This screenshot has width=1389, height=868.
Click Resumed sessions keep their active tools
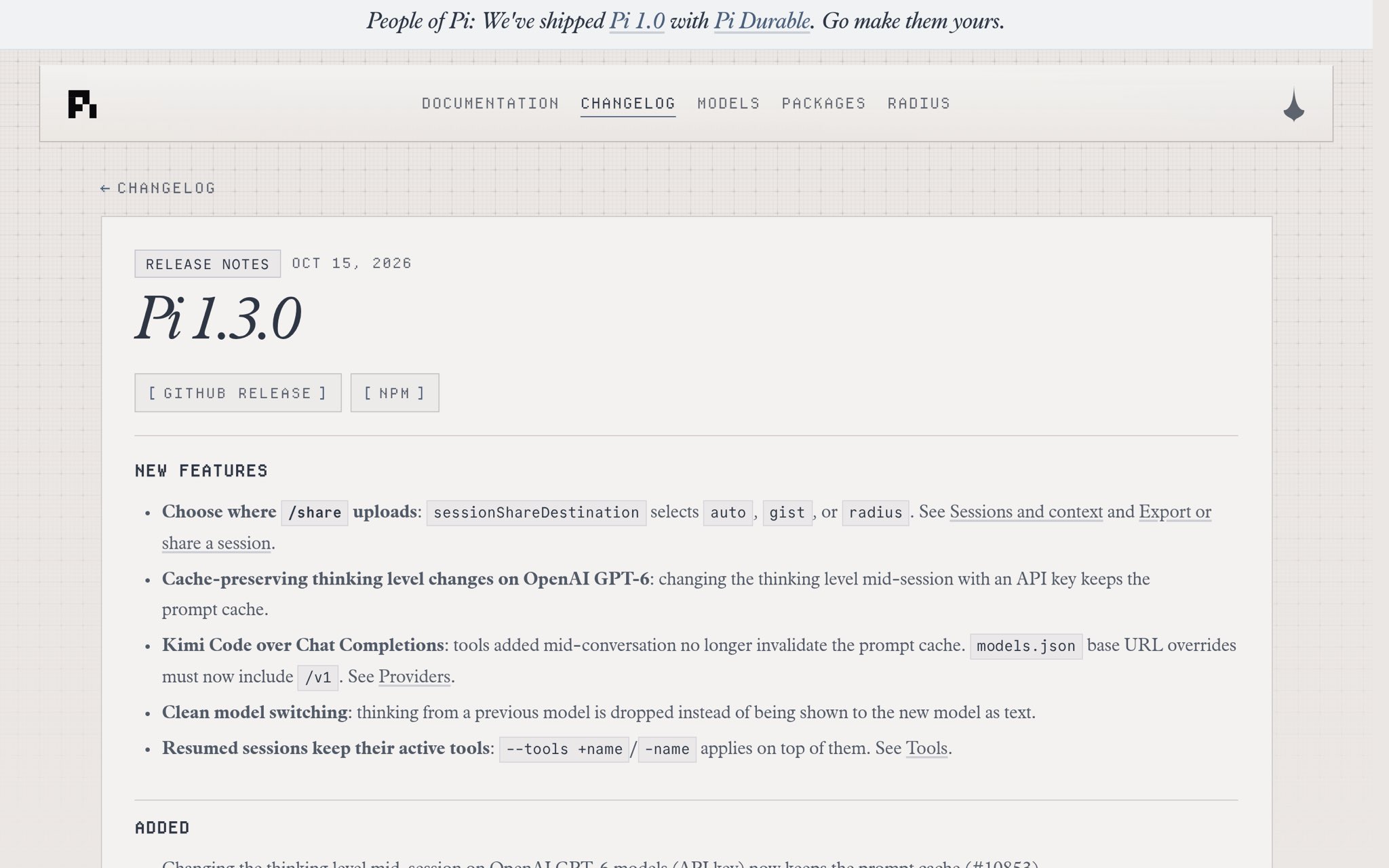click(x=326, y=748)
